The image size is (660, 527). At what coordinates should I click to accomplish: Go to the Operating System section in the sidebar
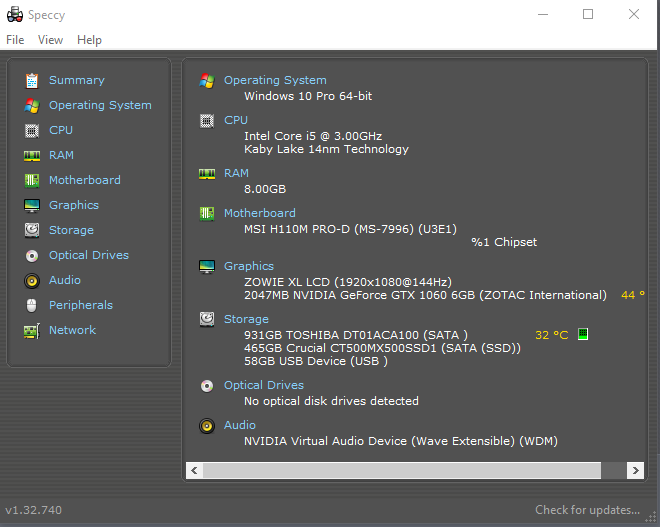click(100, 105)
